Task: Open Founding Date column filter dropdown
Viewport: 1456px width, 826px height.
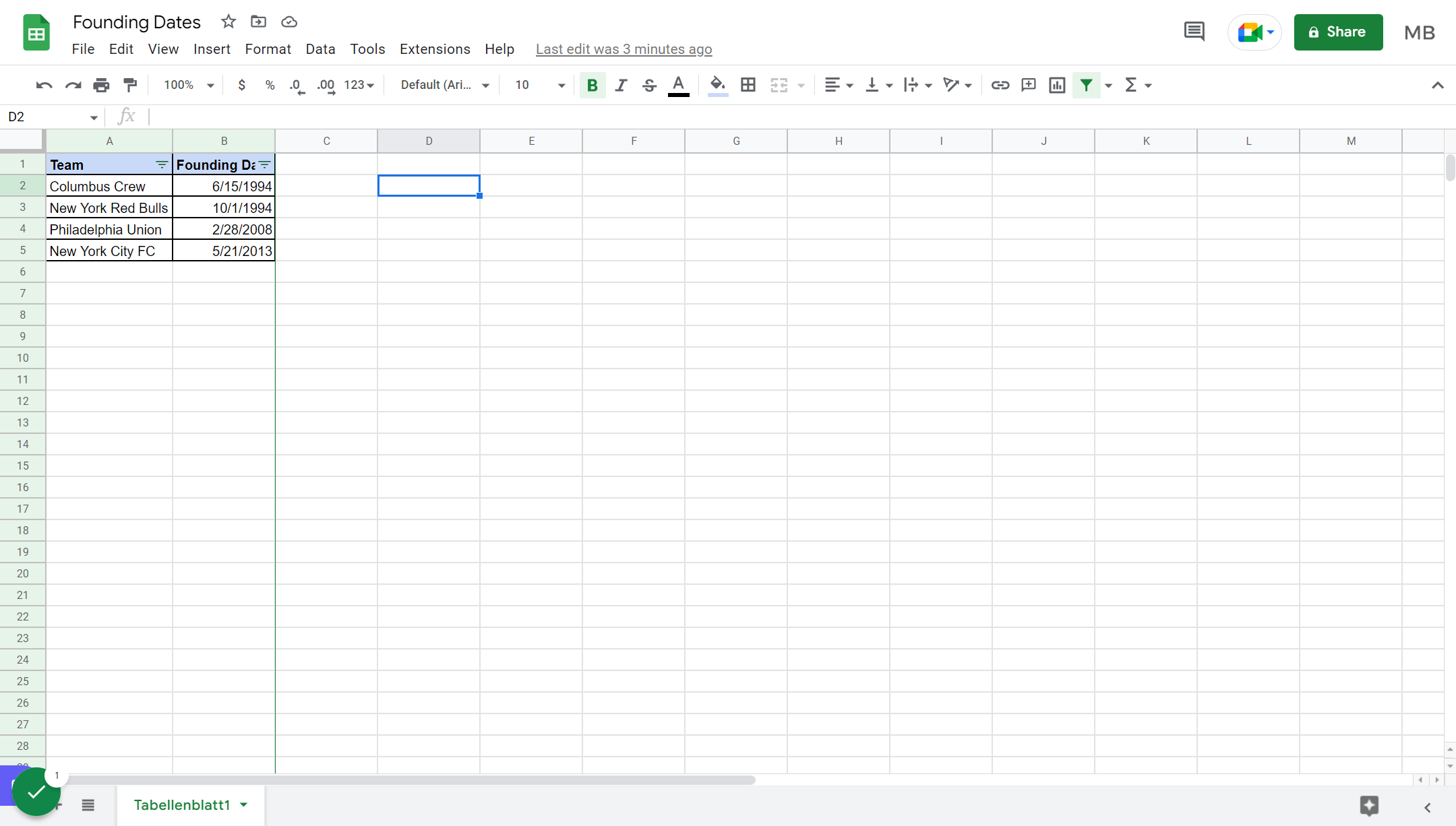Action: pos(265,165)
